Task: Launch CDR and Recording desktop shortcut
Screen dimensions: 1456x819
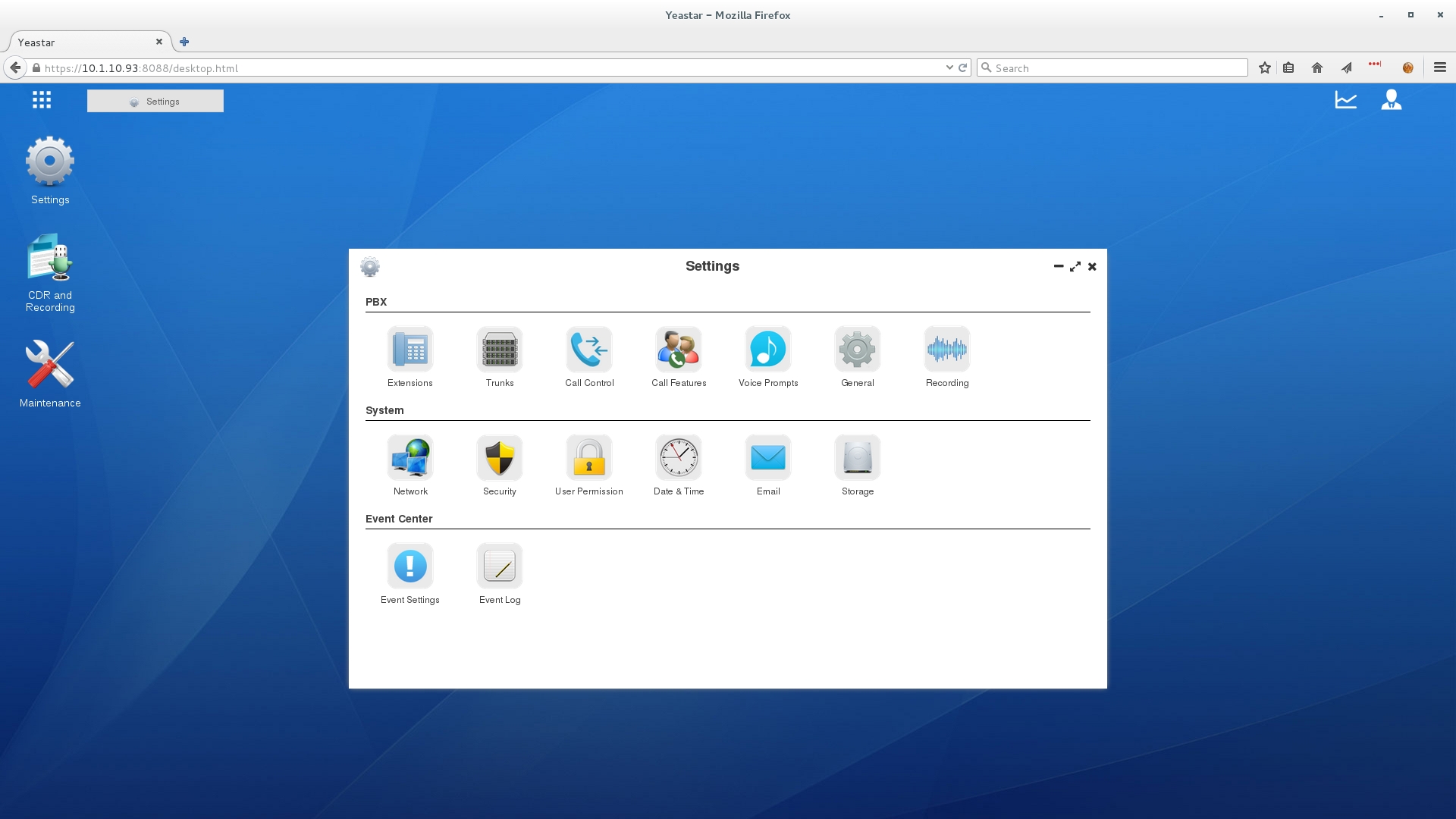Action: (x=50, y=273)
